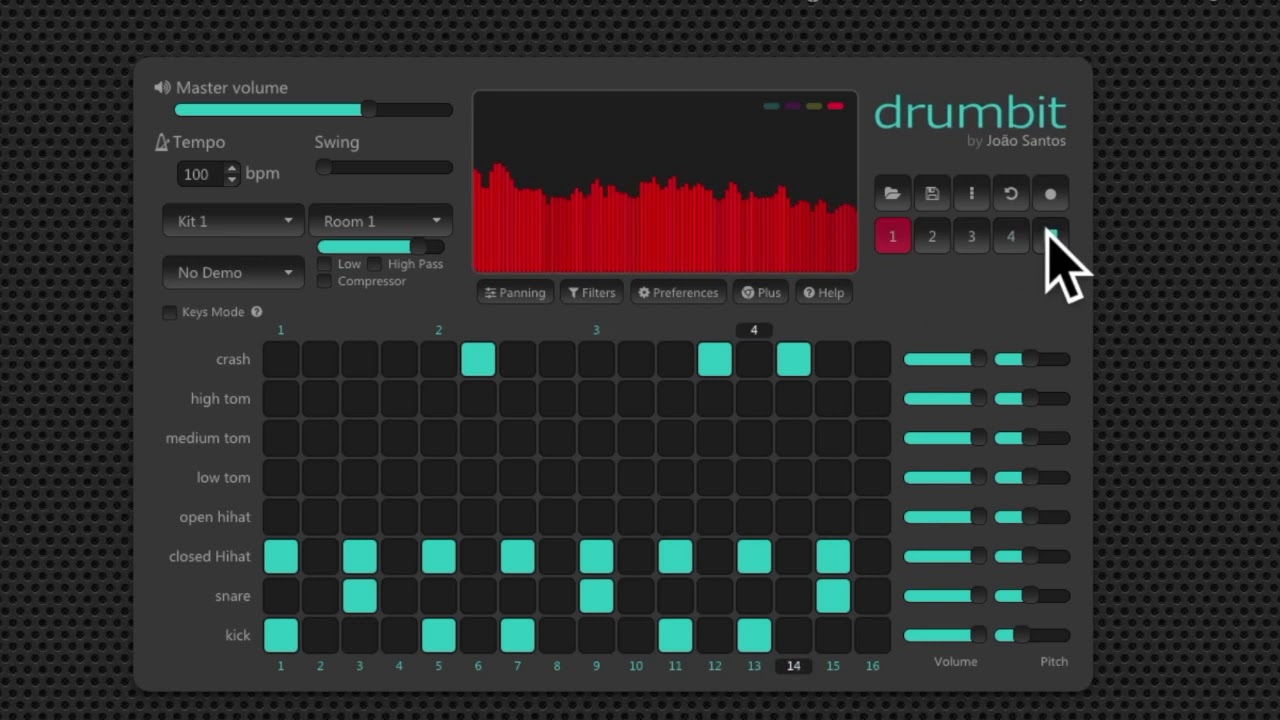Enable the Low pass checkbox
The image size is (1280, 720).
324,264
